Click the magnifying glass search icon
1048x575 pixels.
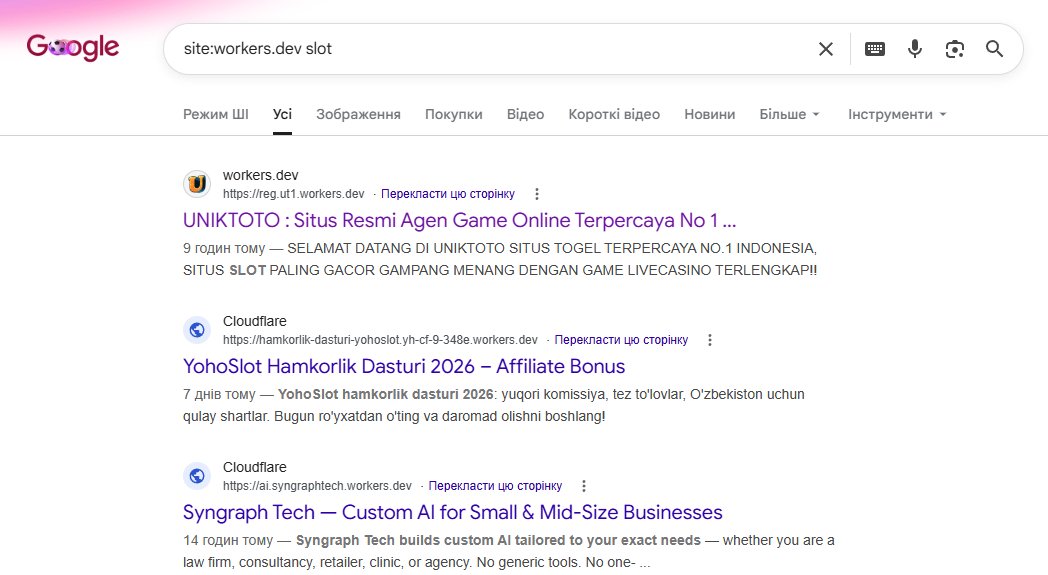[x=995, y=49]
